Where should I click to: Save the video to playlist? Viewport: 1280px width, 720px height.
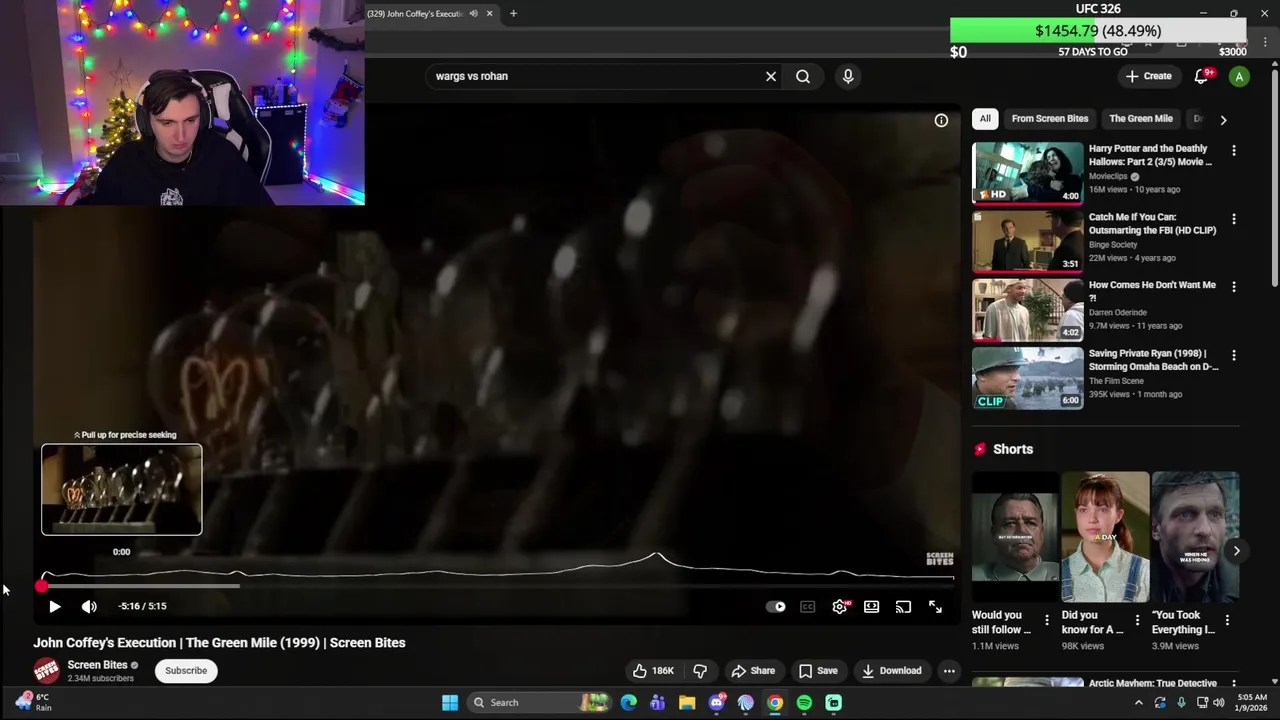(818, 671)
